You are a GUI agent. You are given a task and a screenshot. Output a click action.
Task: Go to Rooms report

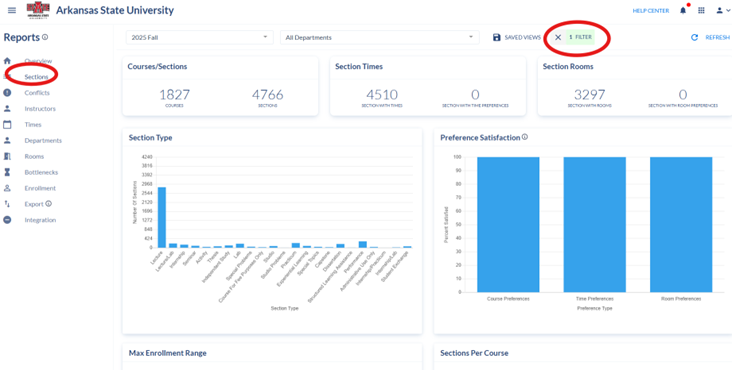click(34, 156)
